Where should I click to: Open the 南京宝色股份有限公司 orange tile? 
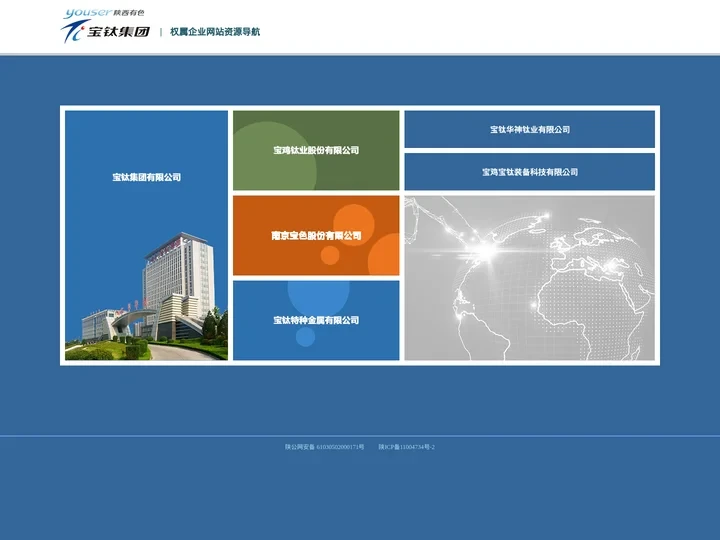[x=316, y=236]
